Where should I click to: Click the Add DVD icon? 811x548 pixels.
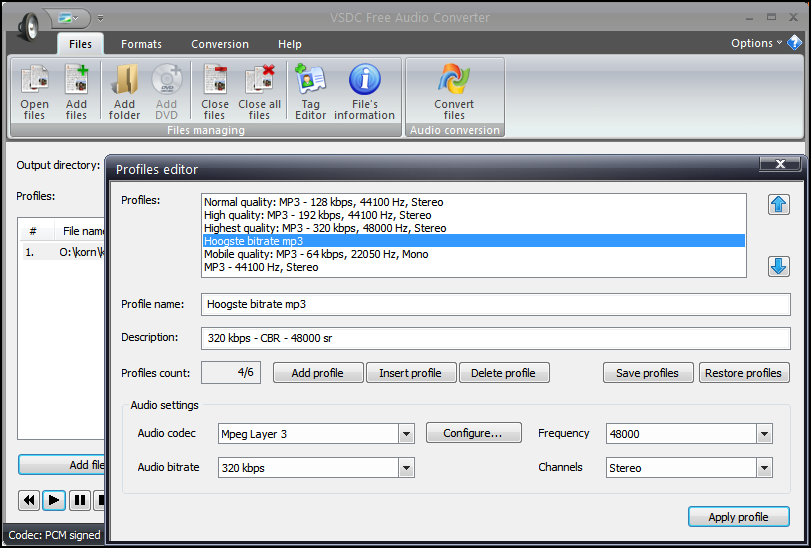click(x=167, y=91)
